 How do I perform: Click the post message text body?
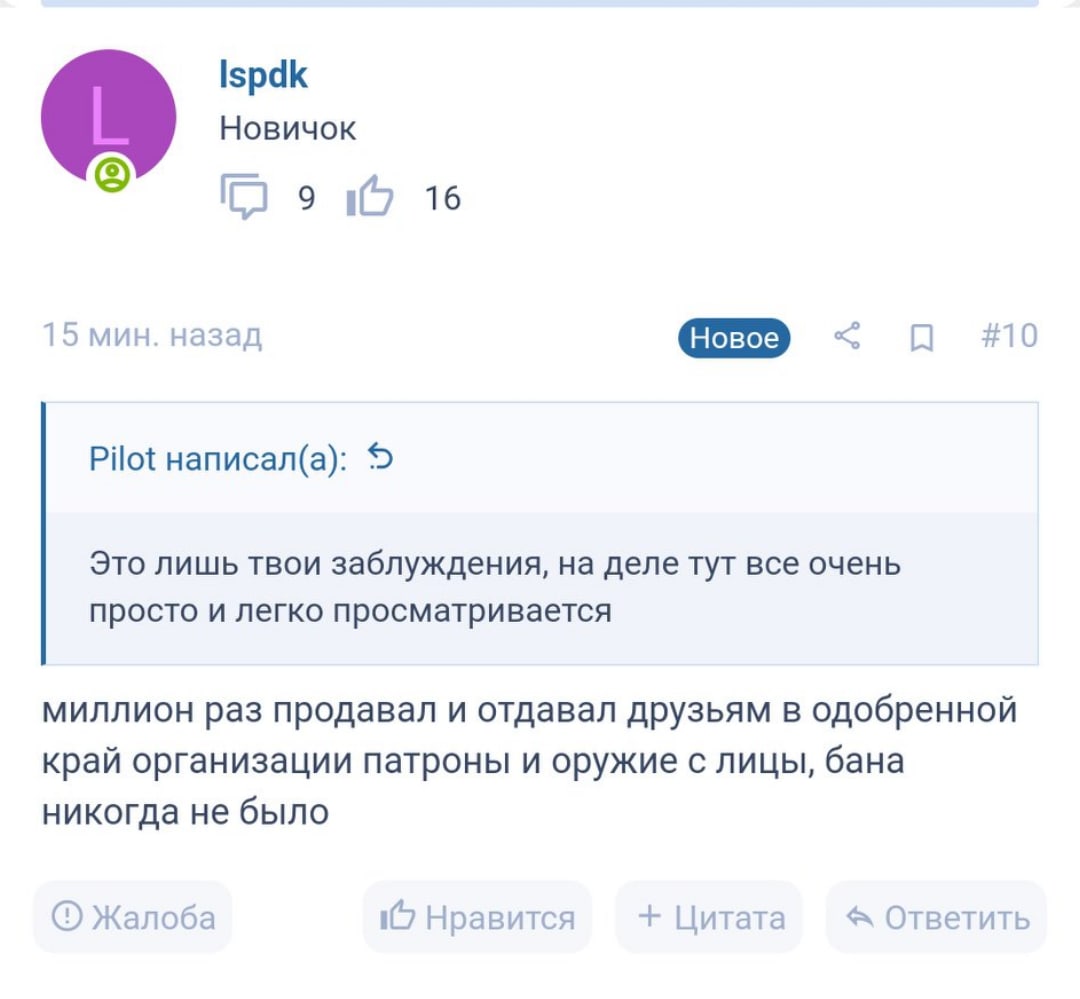point(530,762)
